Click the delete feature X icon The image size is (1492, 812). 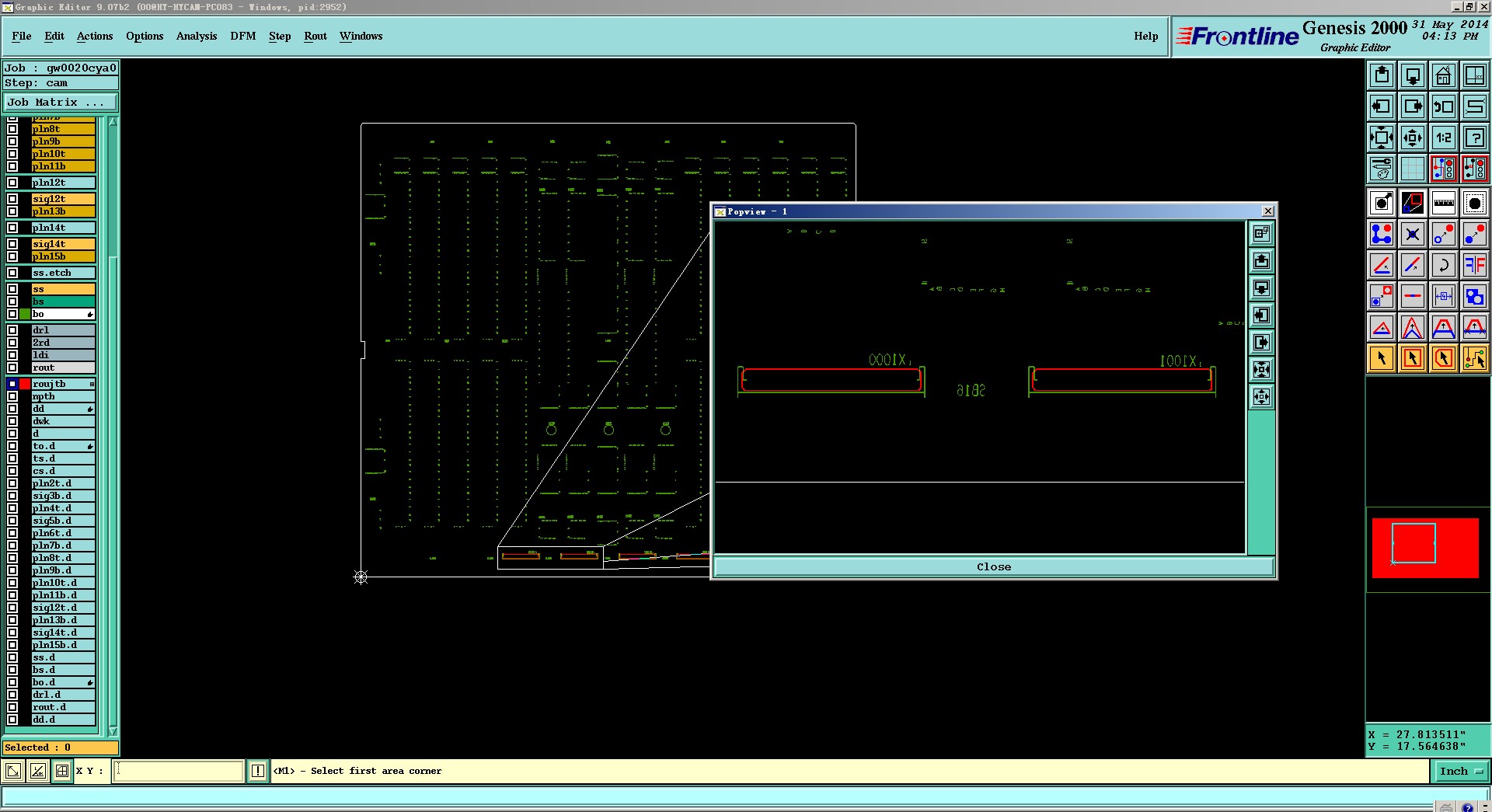tap(1413, 234)
